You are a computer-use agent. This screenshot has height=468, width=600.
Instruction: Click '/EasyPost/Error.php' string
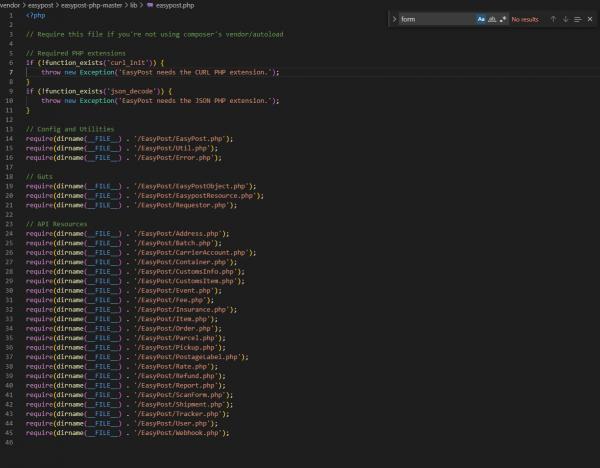pyautogui.click(x=174, y=158)
